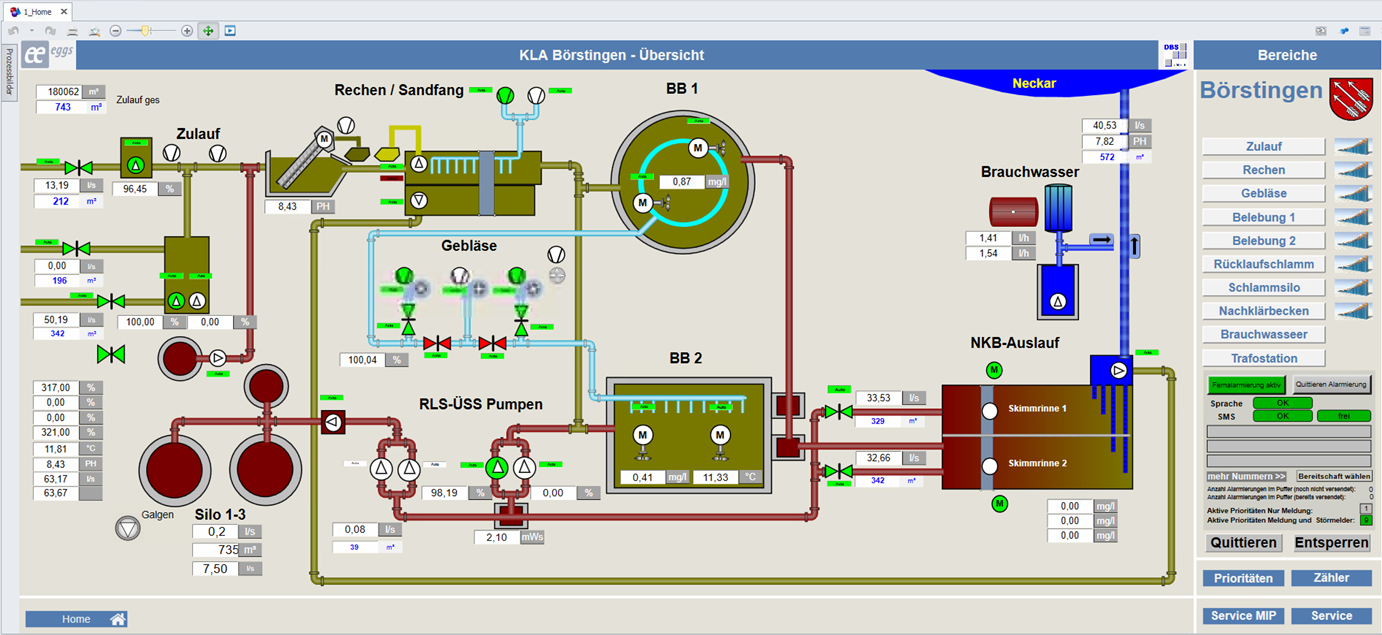Switch to the 1_Home tab

coord(37,10)
